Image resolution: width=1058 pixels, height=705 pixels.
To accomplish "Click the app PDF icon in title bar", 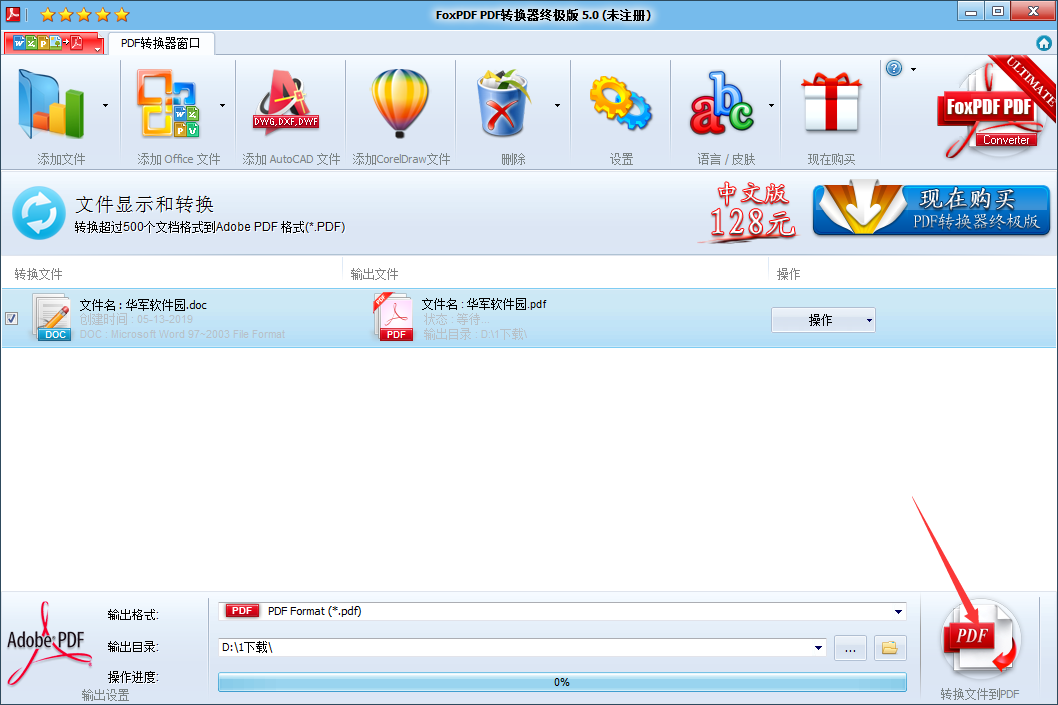I will pos(13,14).
